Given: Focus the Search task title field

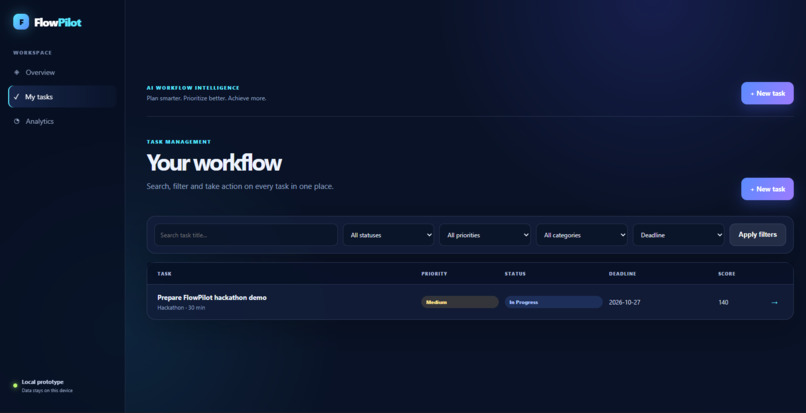Looking at the screenshot, I should tap(246, 235).
